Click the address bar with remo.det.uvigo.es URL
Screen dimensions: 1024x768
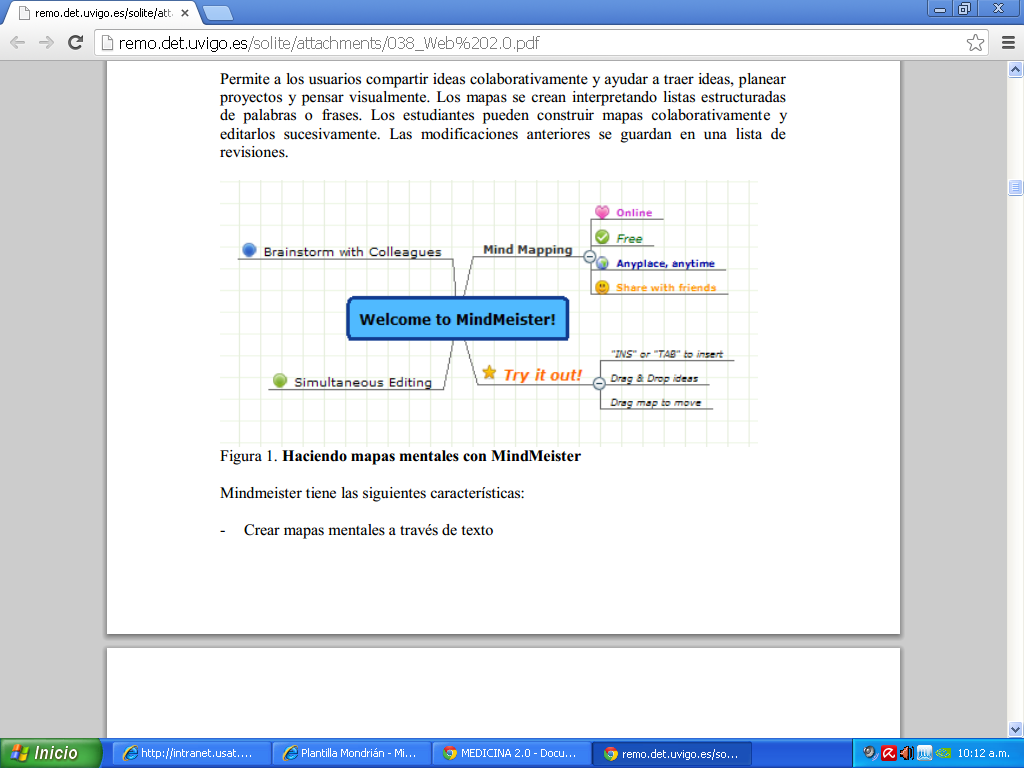pyautogui.click(x=541, y=43)
